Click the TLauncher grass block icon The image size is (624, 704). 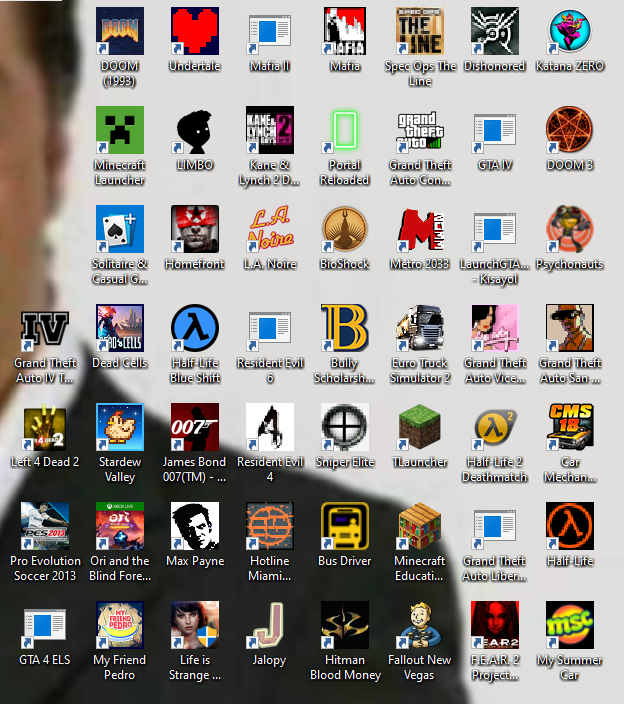pos(420,427)
